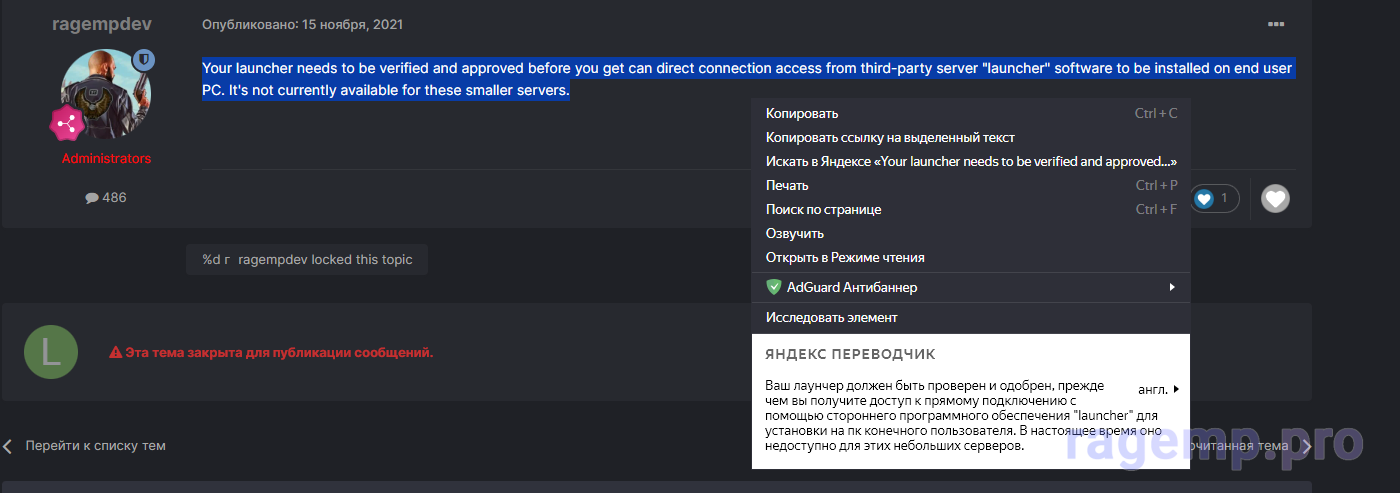This screenshot has width=1400, height=493.
Task: Click the red warning triangle icon
Action: point(115,353)
